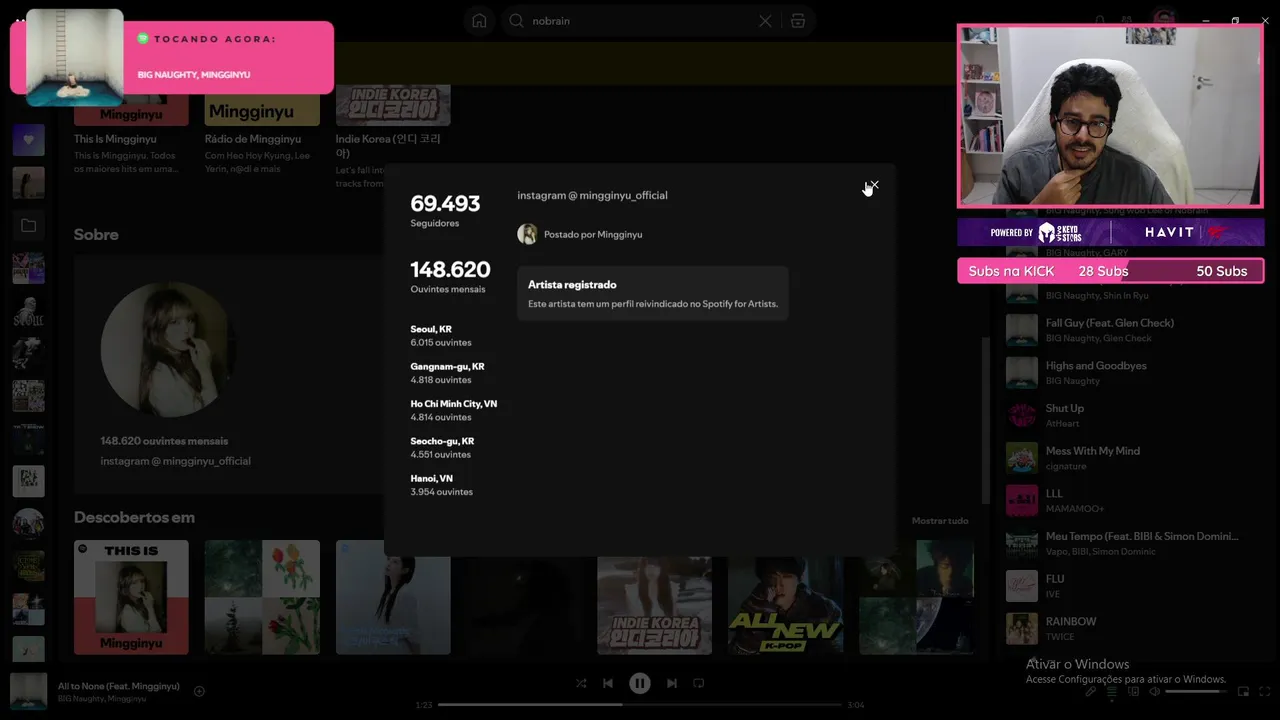The image size is (1280, 720).
Task: Toggle repeat mode
Action: pos(699,683)
